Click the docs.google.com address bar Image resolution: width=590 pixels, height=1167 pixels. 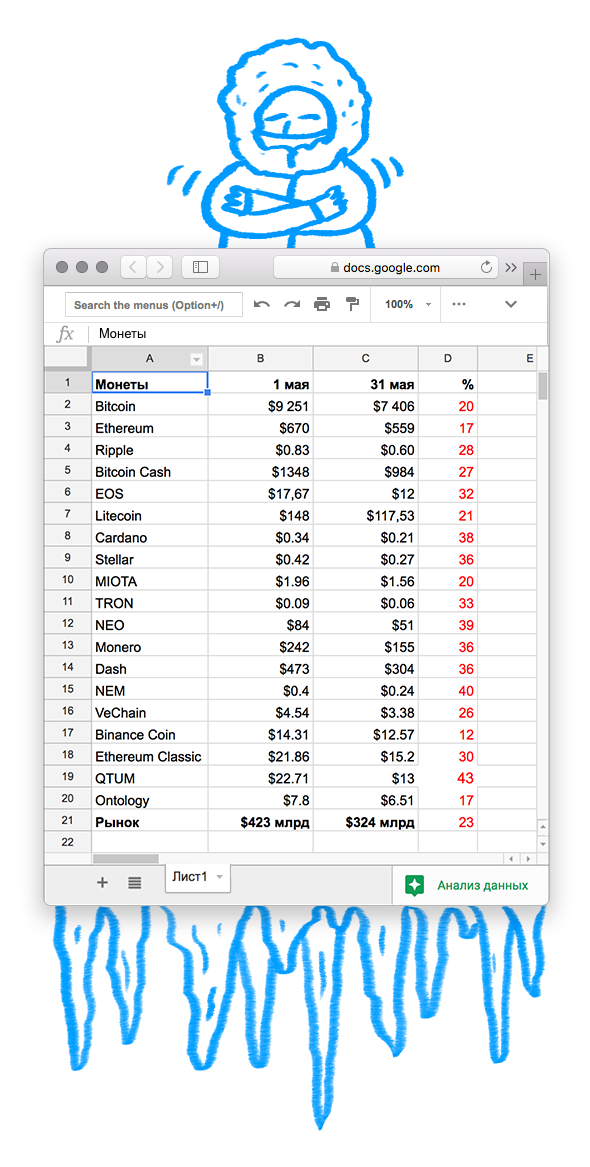click(385, 267)
